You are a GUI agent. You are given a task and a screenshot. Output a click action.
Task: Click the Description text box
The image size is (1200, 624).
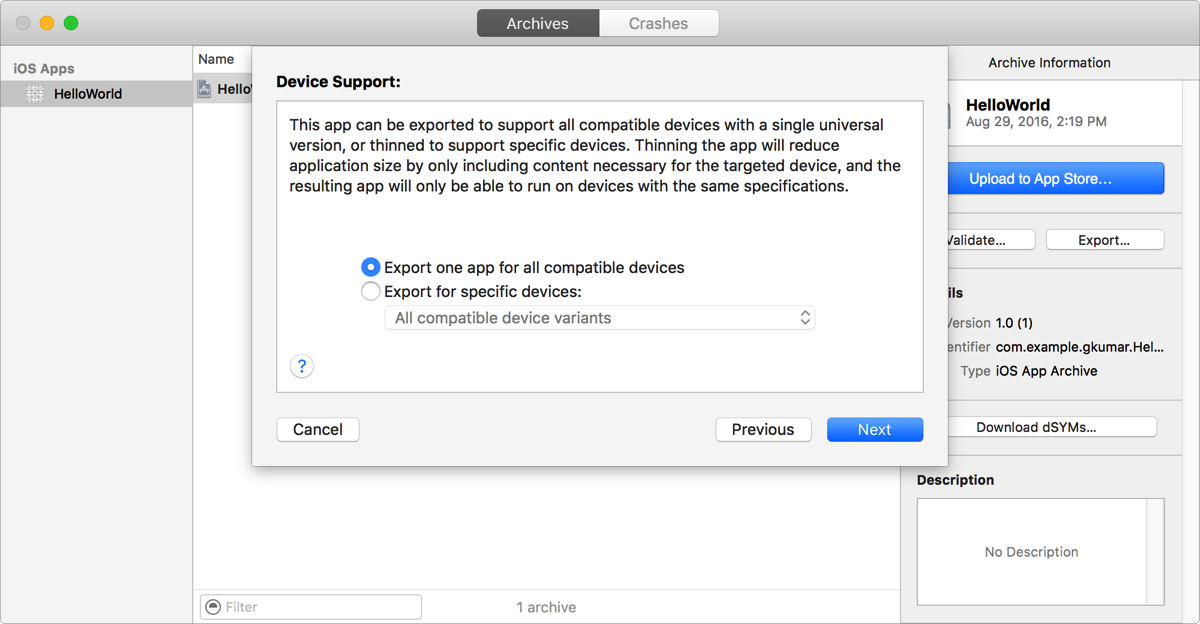point(1032,552)
